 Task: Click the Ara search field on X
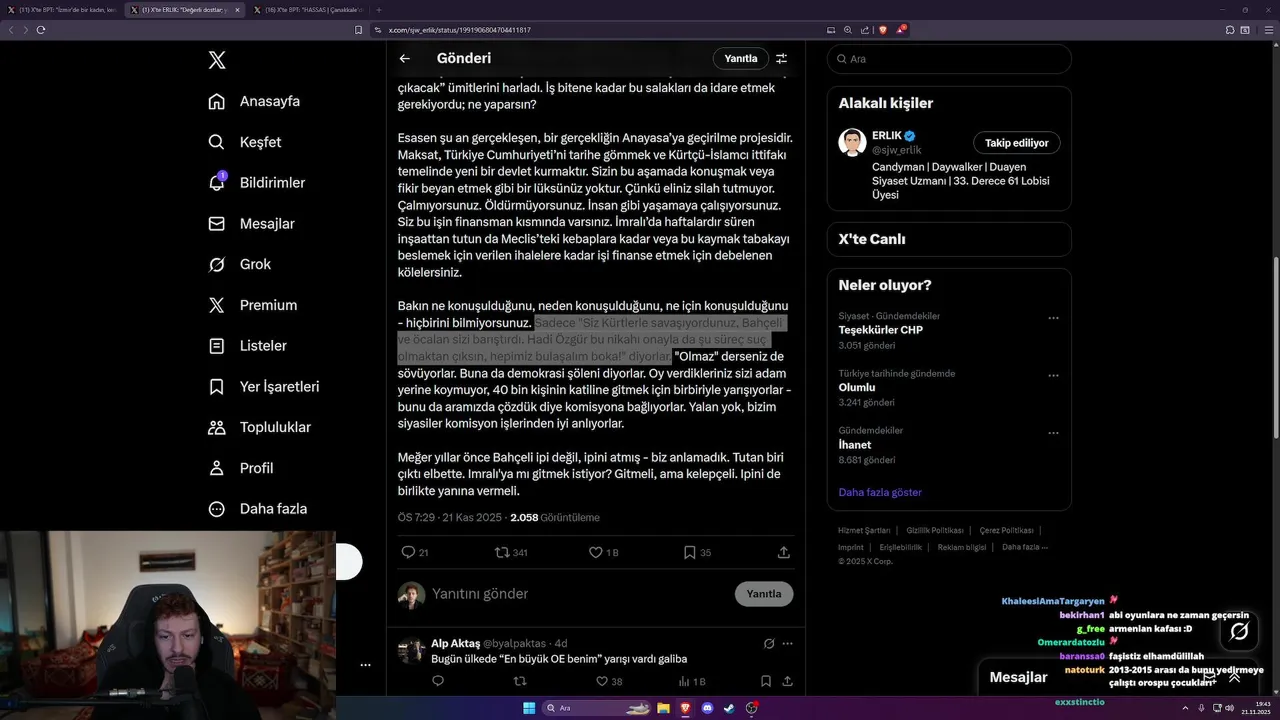pyautogui.click(x=949, y=59)
